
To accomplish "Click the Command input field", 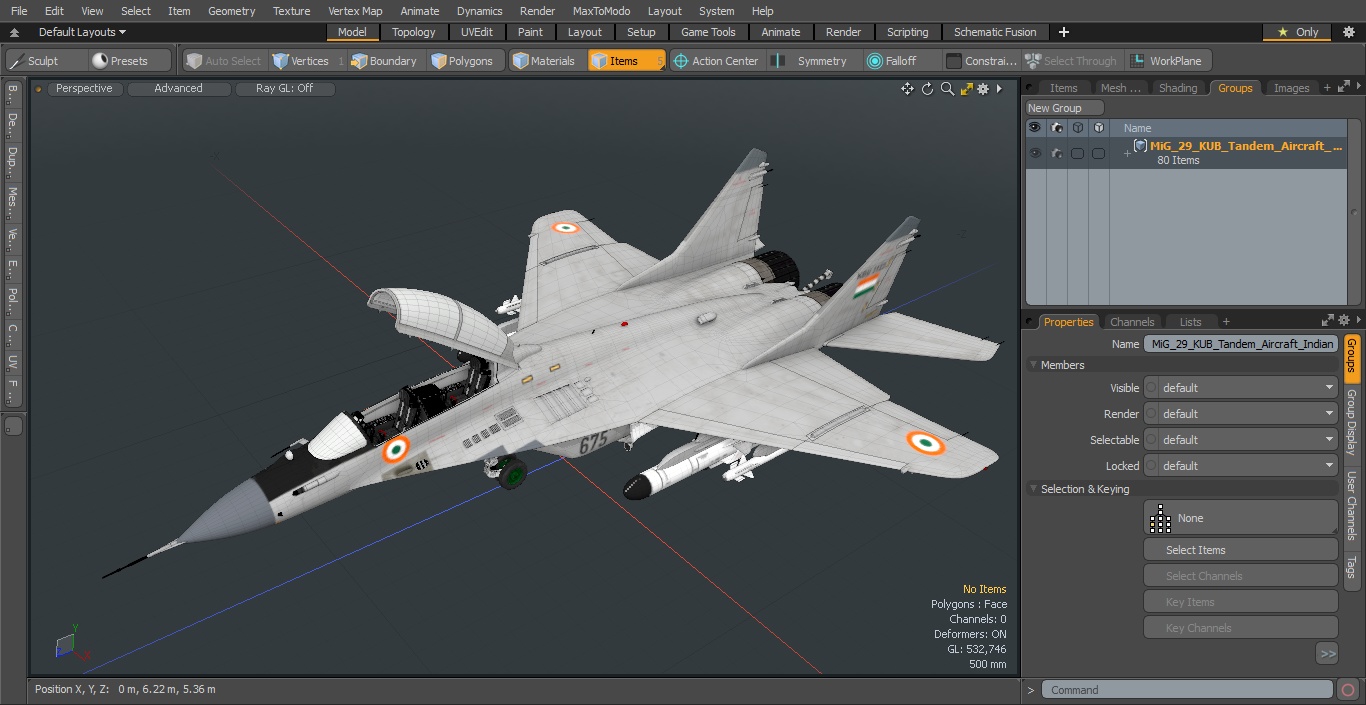I will 1186,690.
